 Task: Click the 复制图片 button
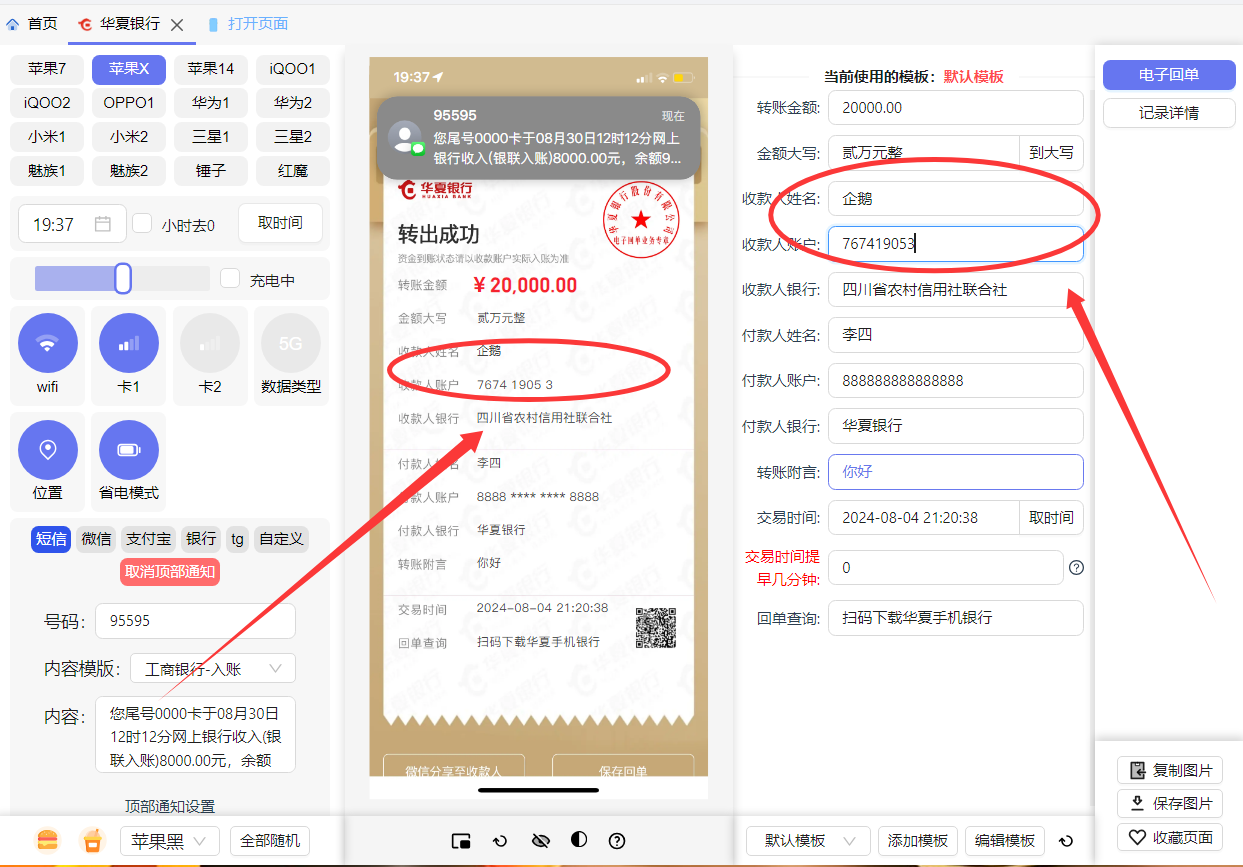point(1170,770)
